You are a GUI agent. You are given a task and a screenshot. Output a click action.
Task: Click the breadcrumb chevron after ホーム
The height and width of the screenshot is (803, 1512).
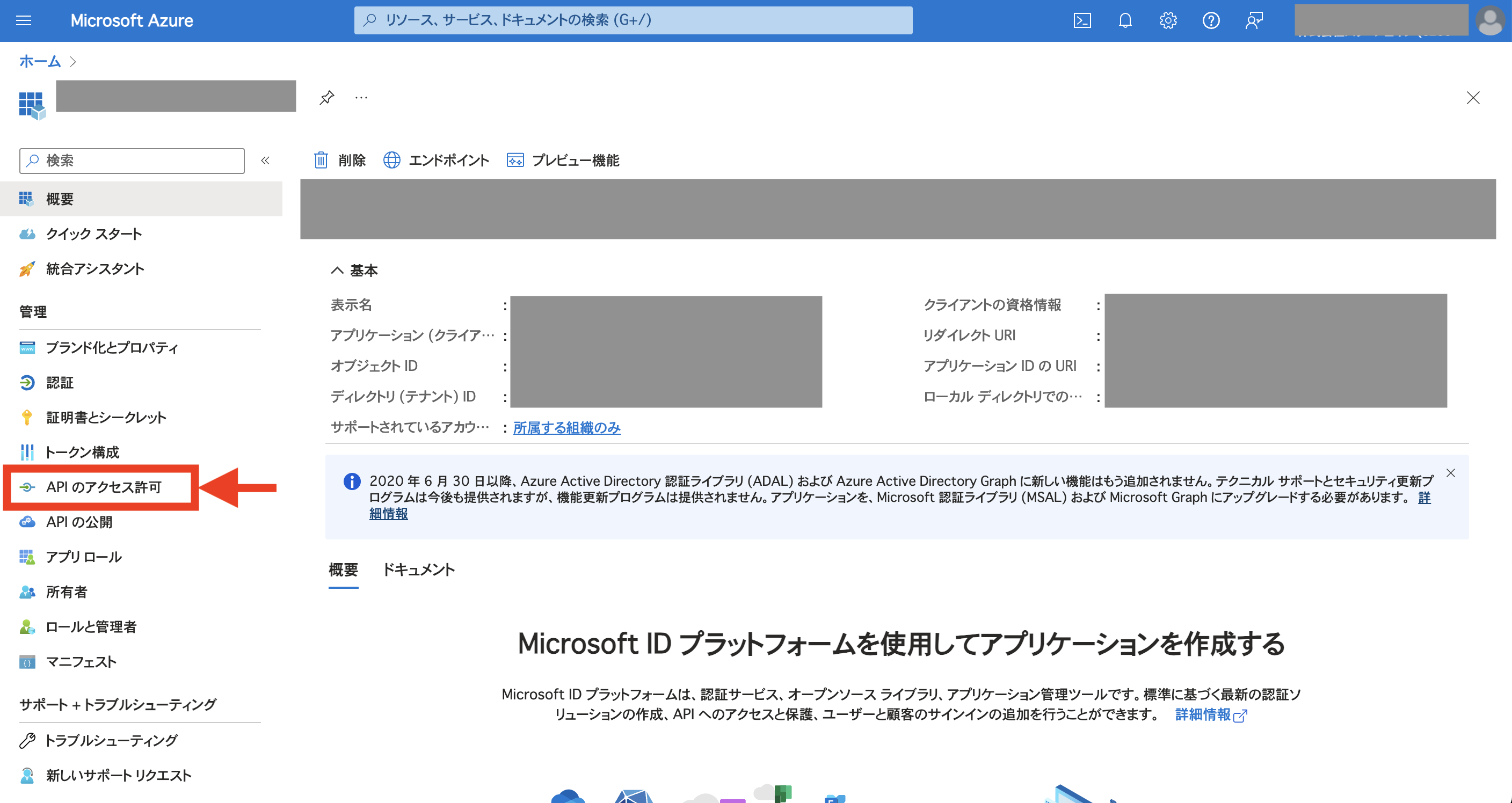tap(73, 62)
